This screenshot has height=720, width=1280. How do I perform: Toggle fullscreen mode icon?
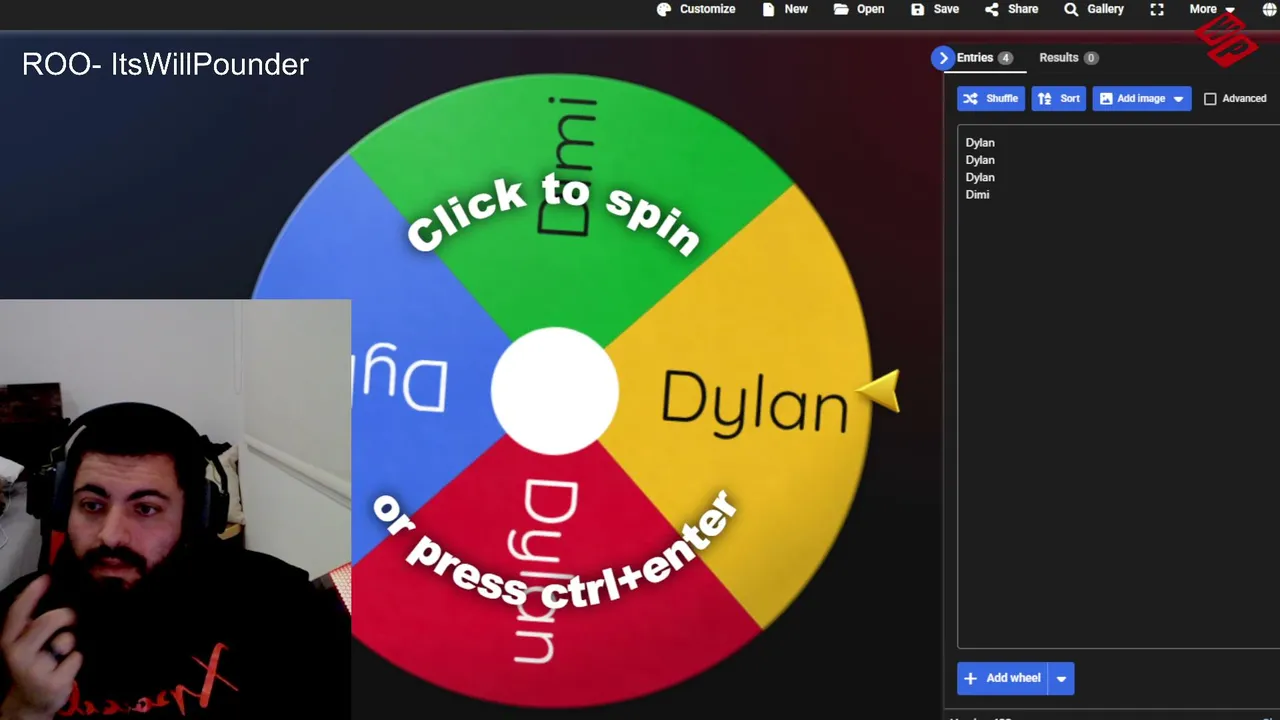tap(1157, 9)
